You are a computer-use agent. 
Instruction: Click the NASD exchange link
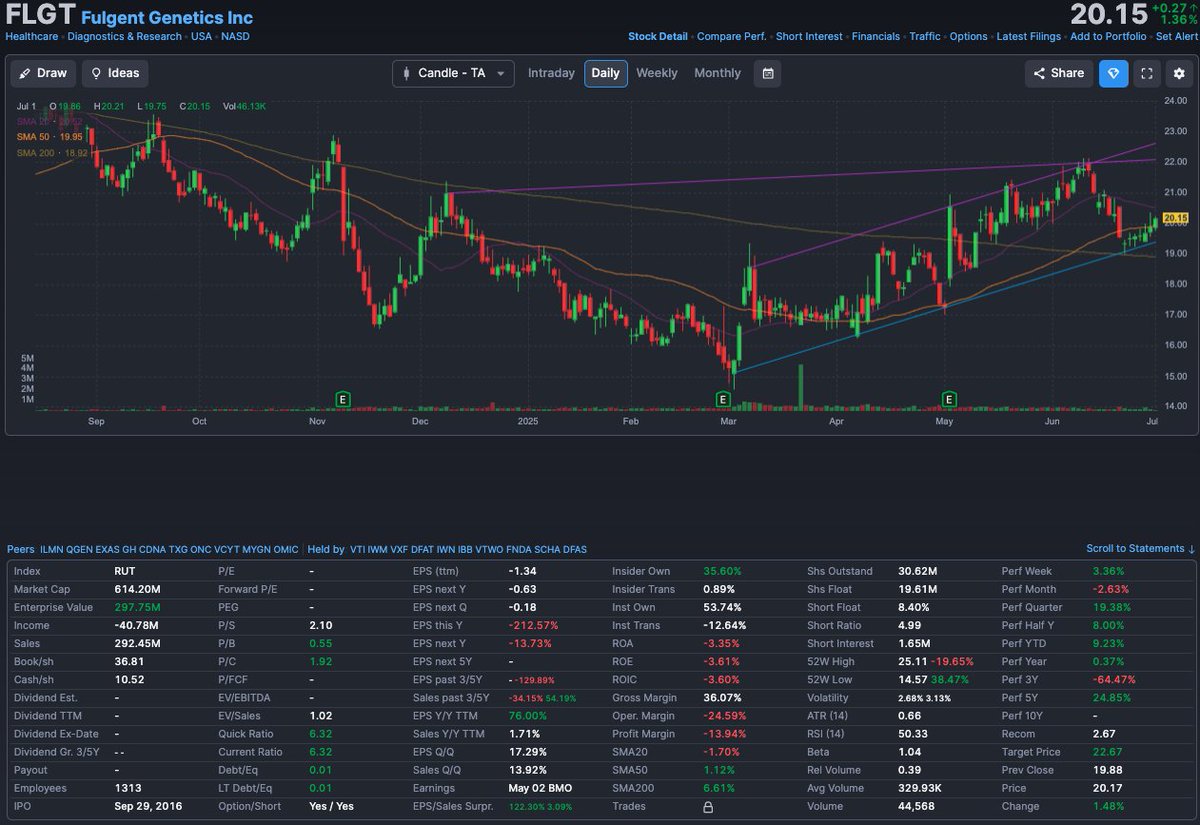click(235, 37)
